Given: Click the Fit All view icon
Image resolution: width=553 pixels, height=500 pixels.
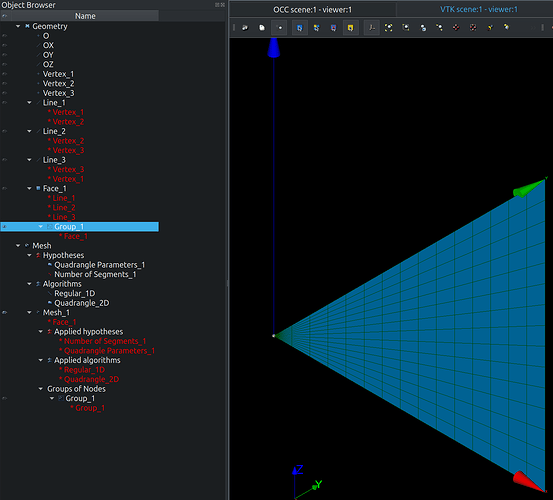Looking at the screenshot, I should (389, 28).
